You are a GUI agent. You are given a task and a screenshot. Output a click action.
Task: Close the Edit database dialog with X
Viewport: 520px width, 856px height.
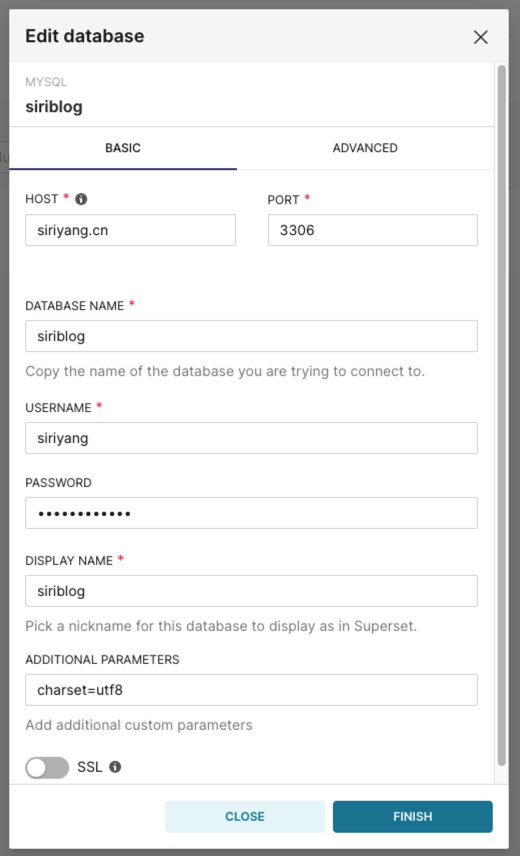pyautogui.click(x=480, y=37)
